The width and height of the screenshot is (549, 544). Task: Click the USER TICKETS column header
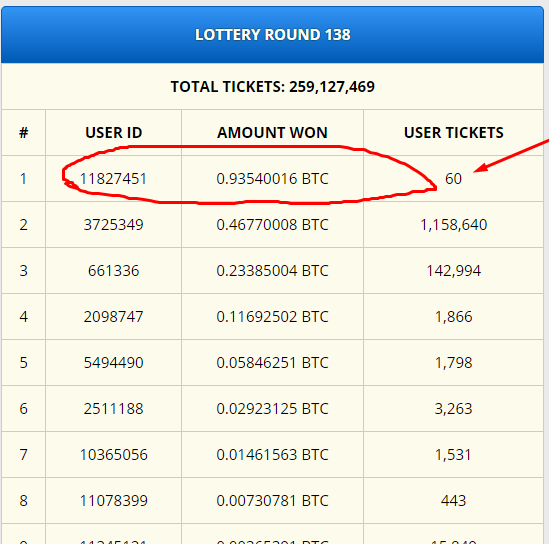tap(453, 133)
